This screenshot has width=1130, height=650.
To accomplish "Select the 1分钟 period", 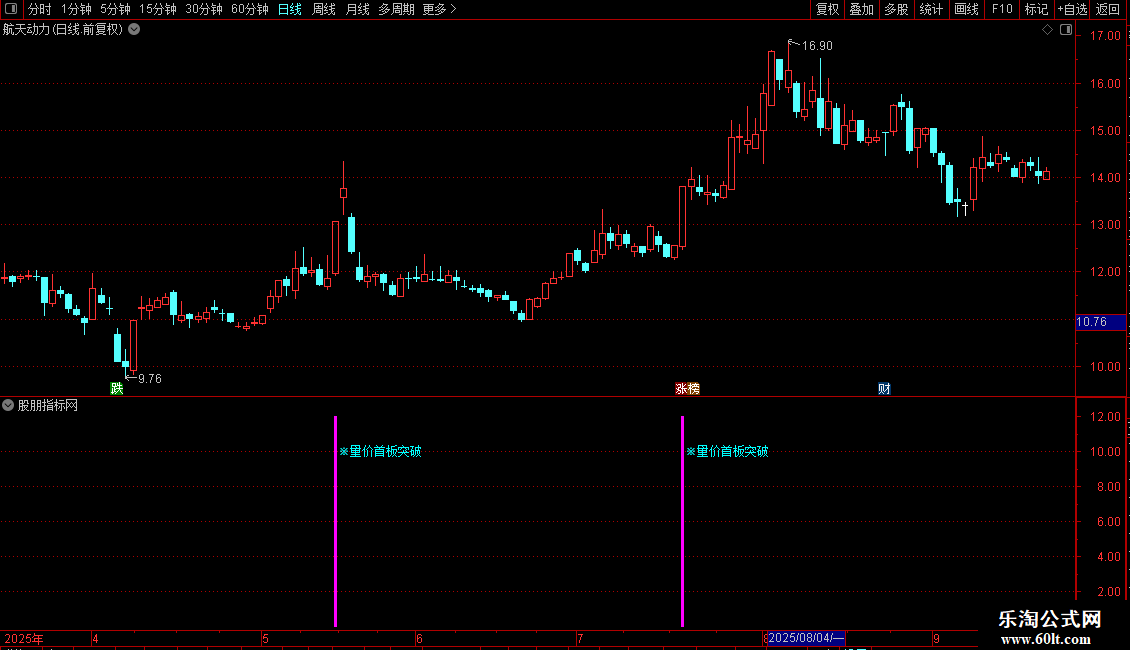I will coord(76,9).
